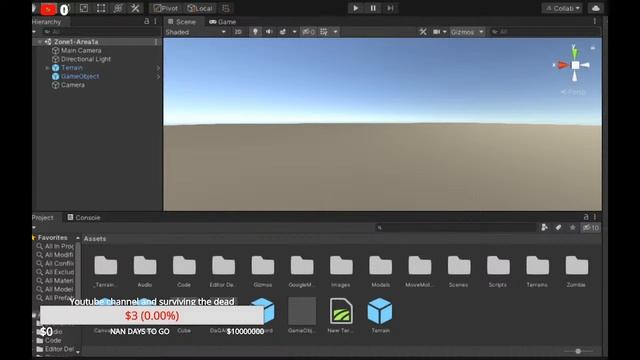Select Terrain object in Hierarchy
Image resolution: width=640 pixels, height=360 pixels.
tap(72, 68)
